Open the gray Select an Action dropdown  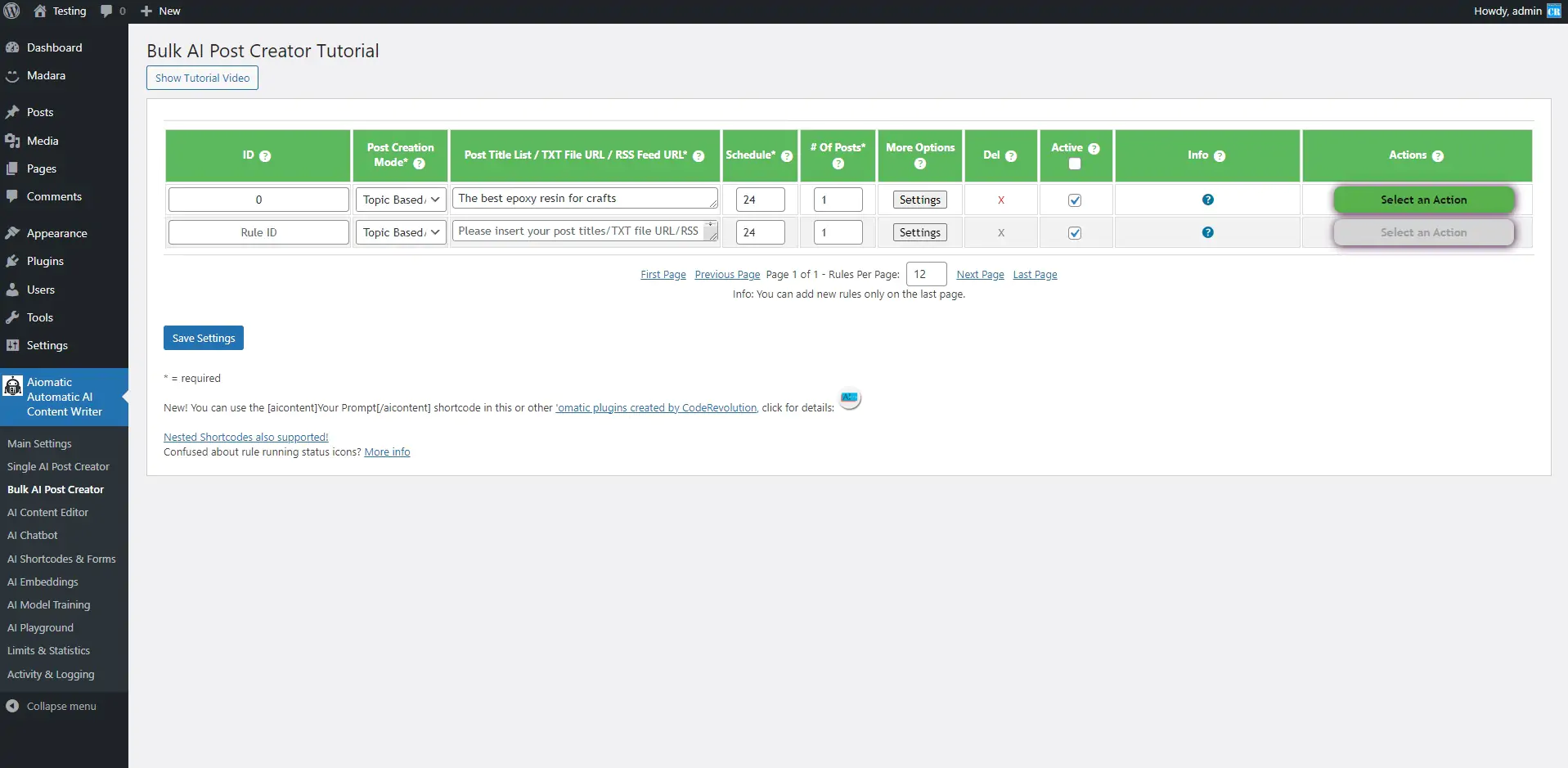click(x=1423, y=232)
